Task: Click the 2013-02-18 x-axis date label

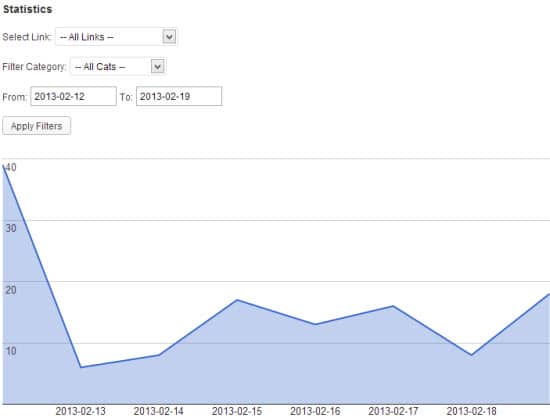Action: click(x=471, y=411)
